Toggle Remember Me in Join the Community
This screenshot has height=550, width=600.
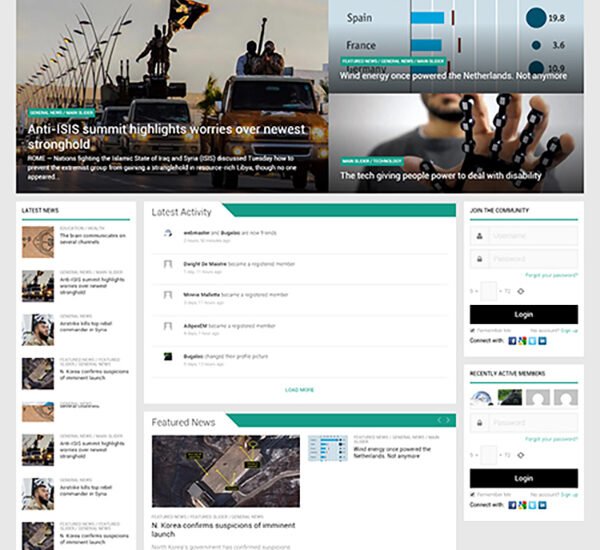pos(473,329)
